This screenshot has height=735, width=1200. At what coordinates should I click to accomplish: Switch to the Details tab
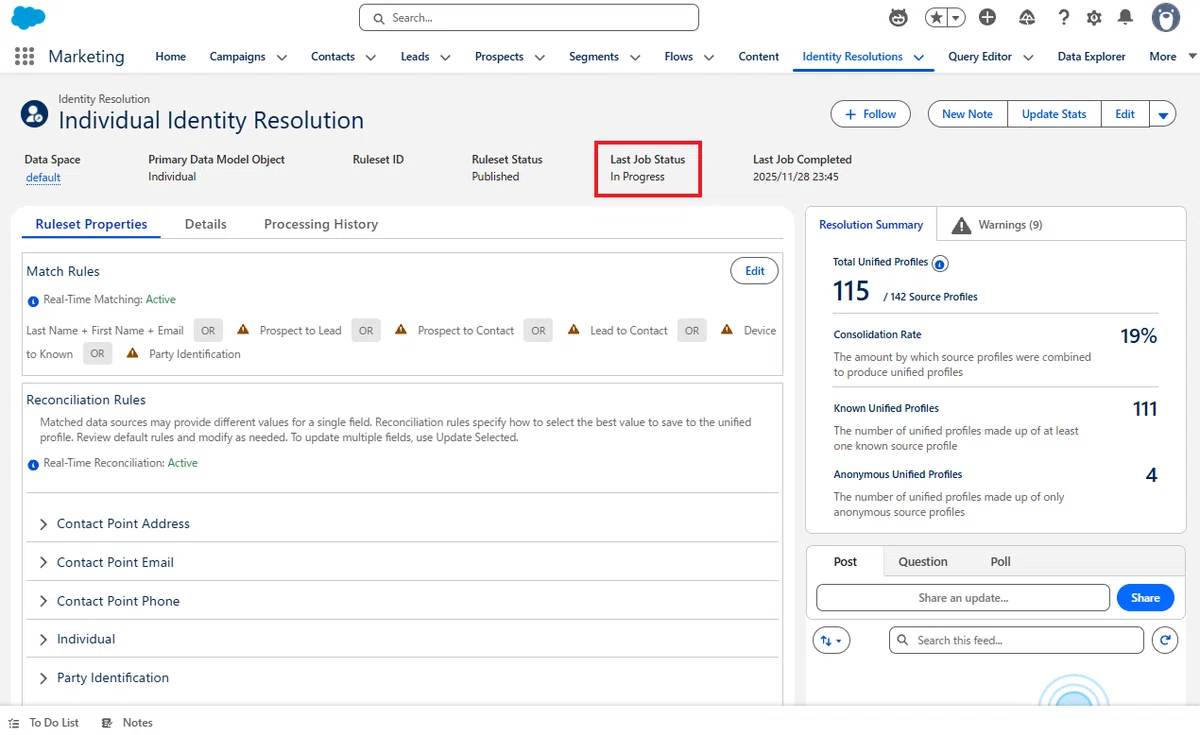click(x=206, y=224)
